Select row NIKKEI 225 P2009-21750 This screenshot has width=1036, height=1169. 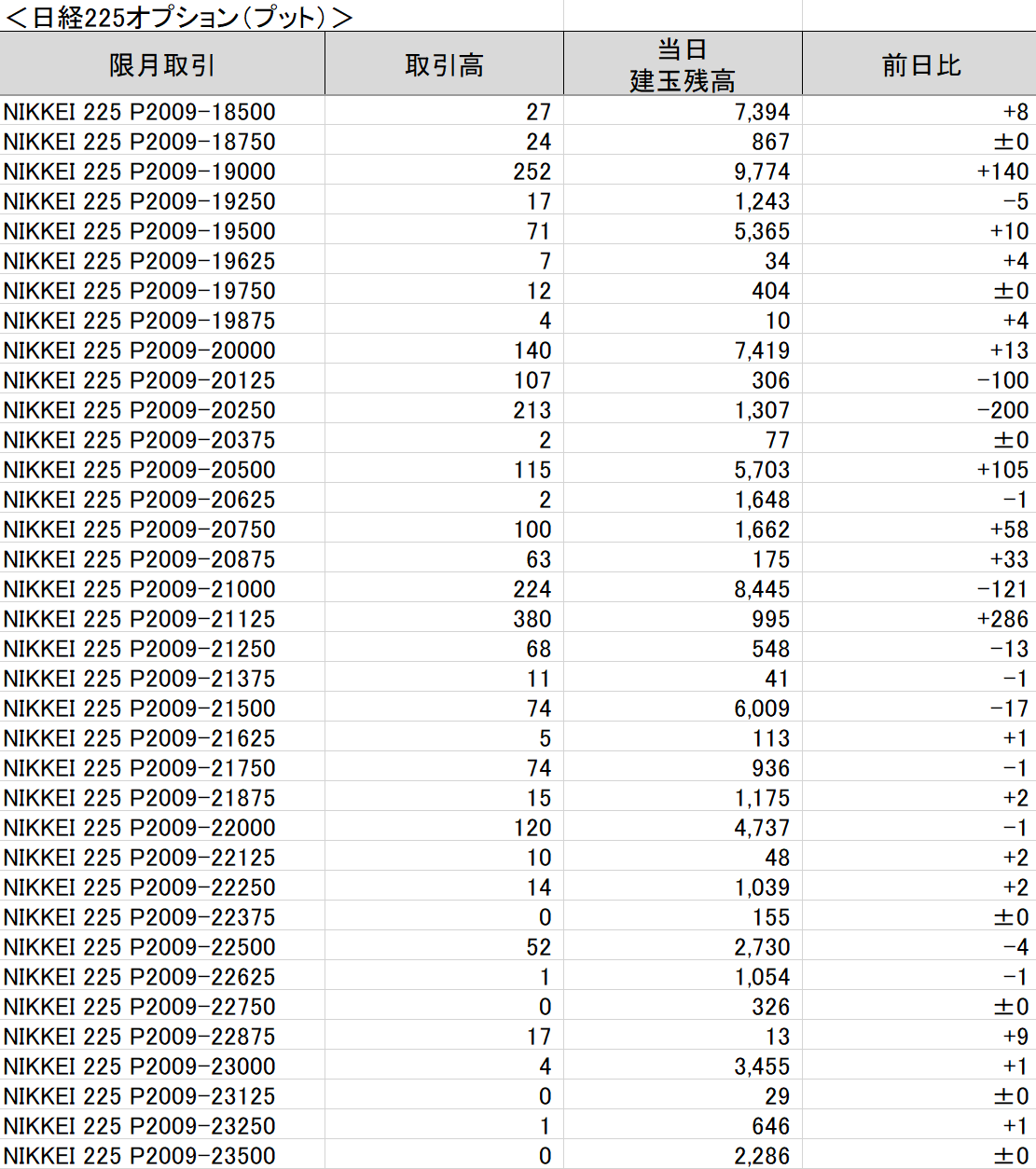click(518, 767)
